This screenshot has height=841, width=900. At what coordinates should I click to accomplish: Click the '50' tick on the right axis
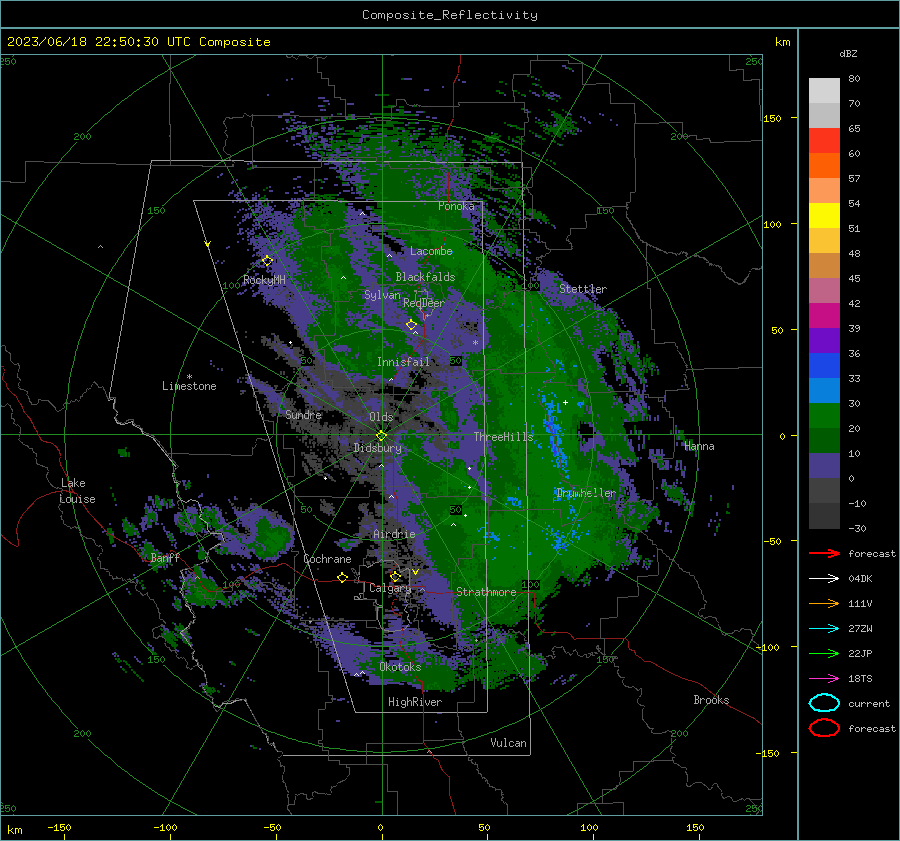click(777, 330)
